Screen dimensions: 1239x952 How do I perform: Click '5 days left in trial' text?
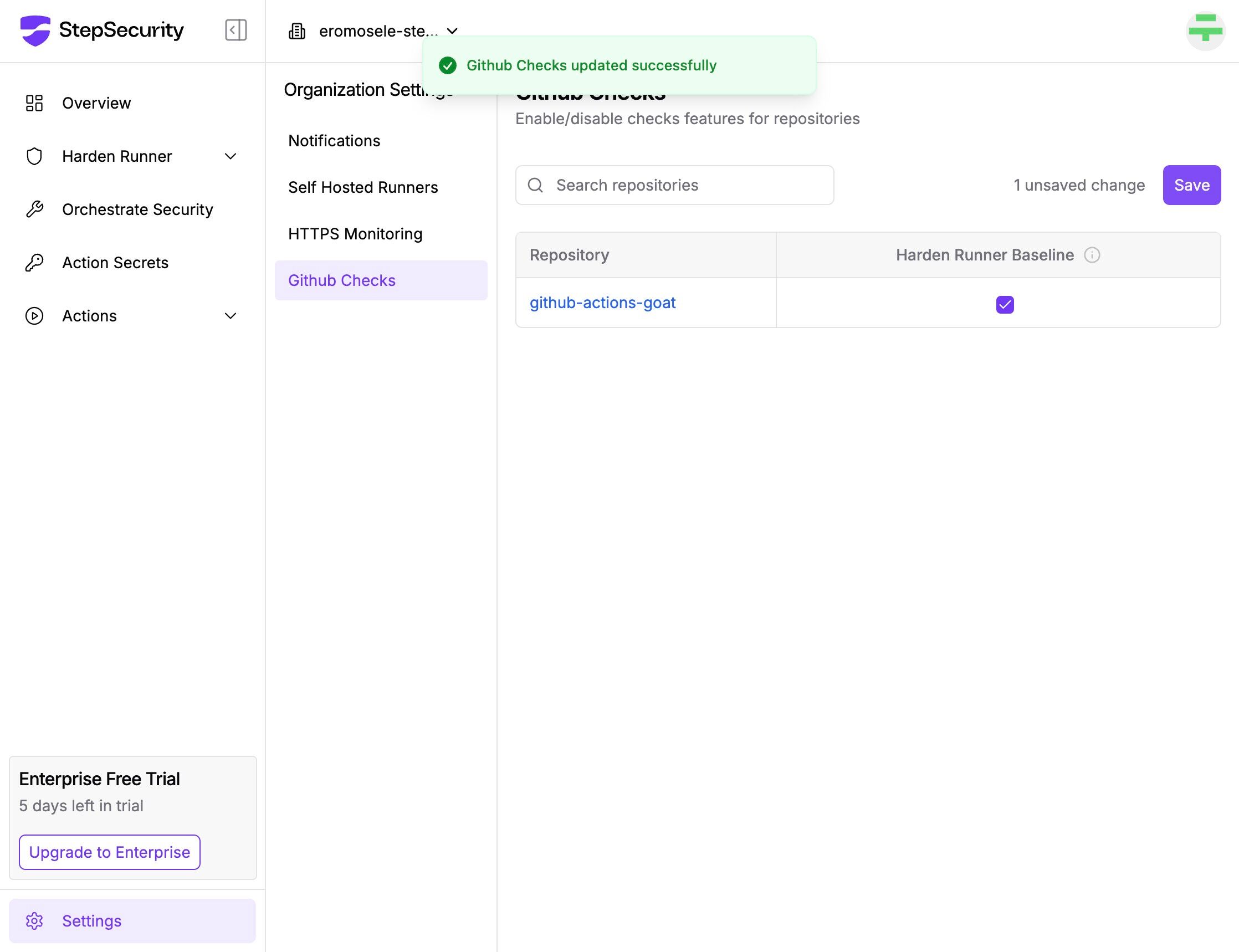click(x=81, y=806)
